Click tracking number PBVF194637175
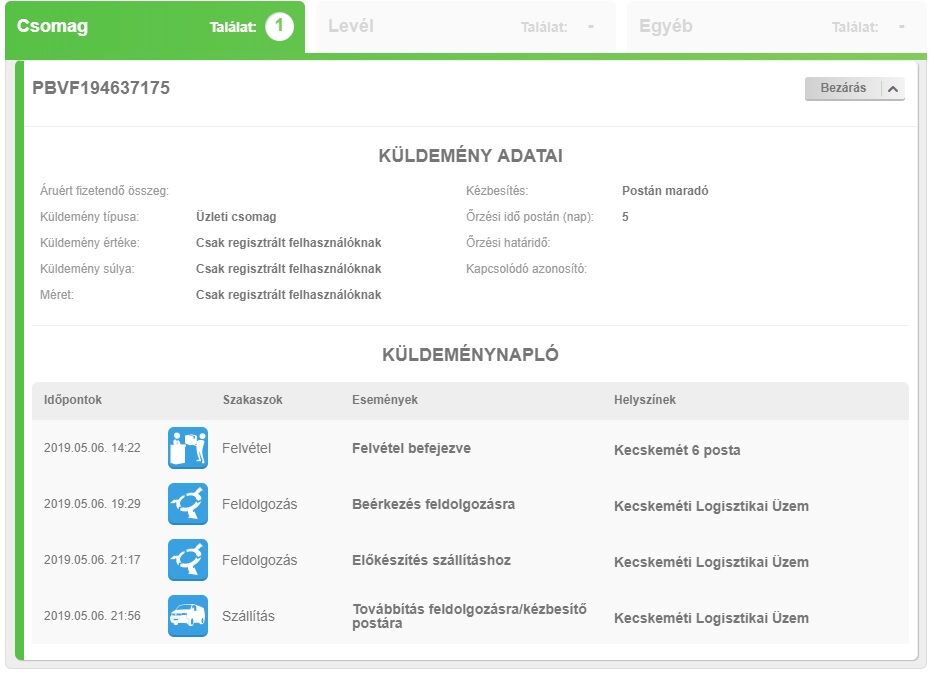939x679 pixels. point(101,88)
